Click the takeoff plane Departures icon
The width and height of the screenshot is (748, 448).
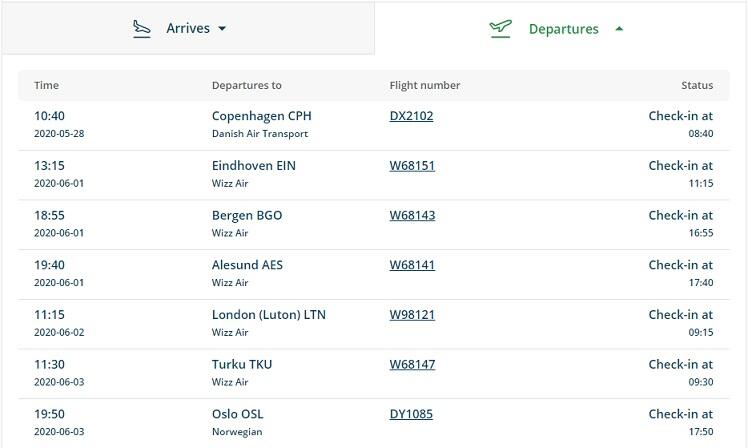click(500, 29)
